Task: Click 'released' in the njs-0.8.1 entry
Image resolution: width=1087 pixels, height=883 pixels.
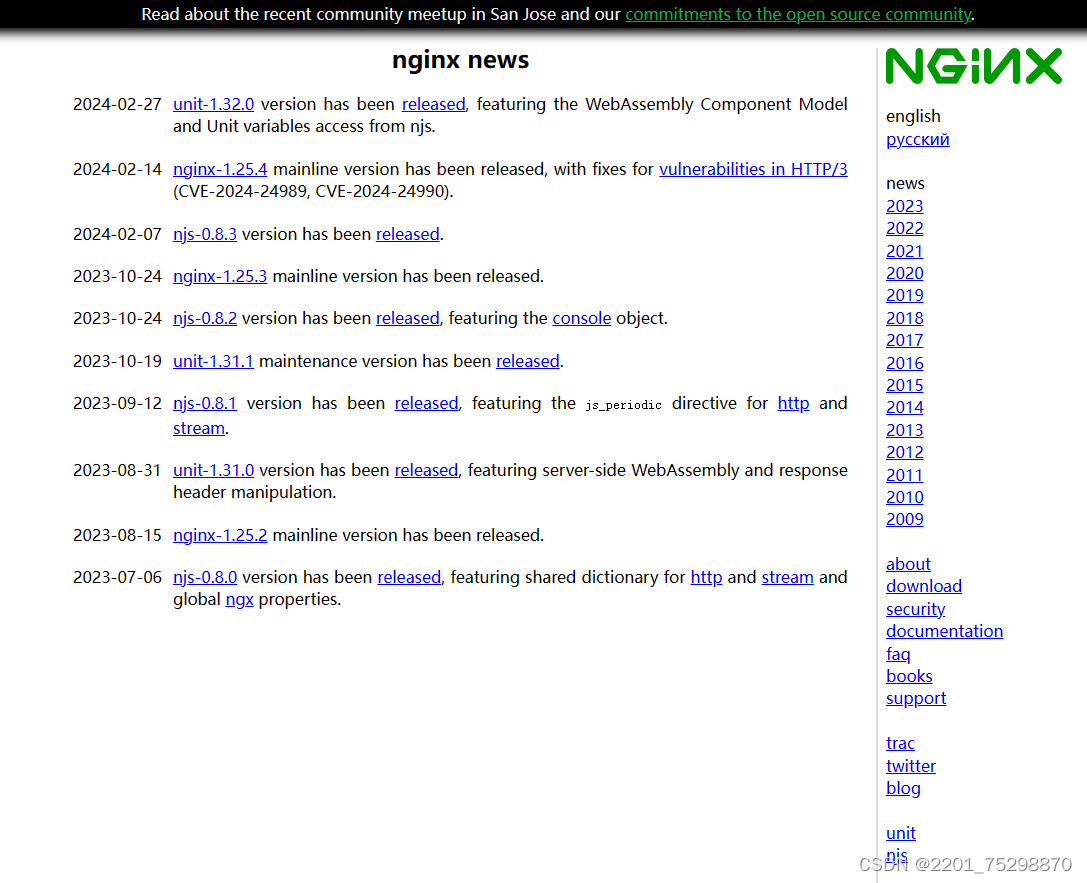Action: tap(426, 403)
